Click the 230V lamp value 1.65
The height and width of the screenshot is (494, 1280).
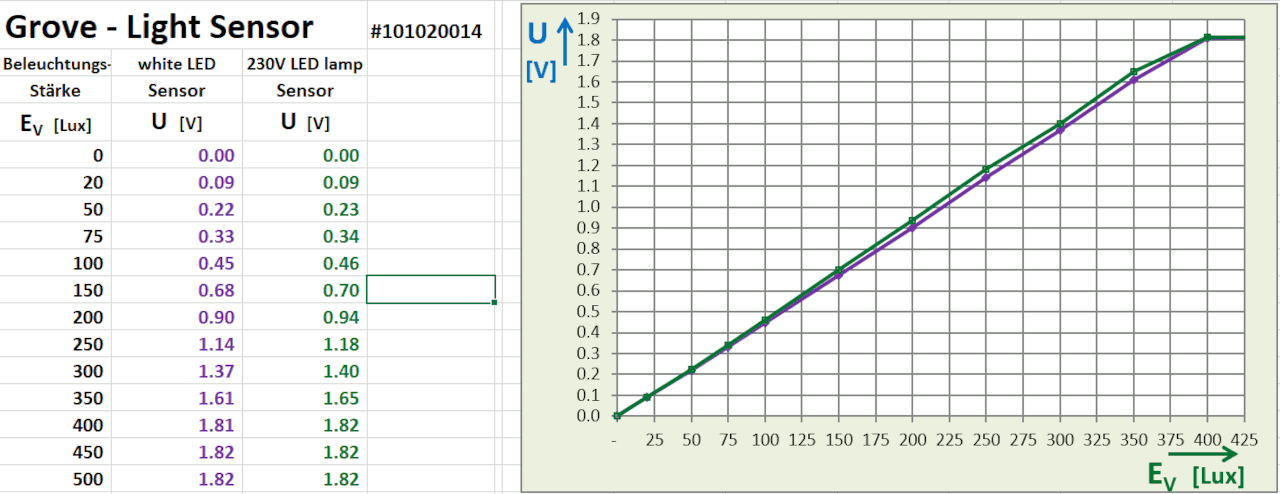[x=341, y=398]
